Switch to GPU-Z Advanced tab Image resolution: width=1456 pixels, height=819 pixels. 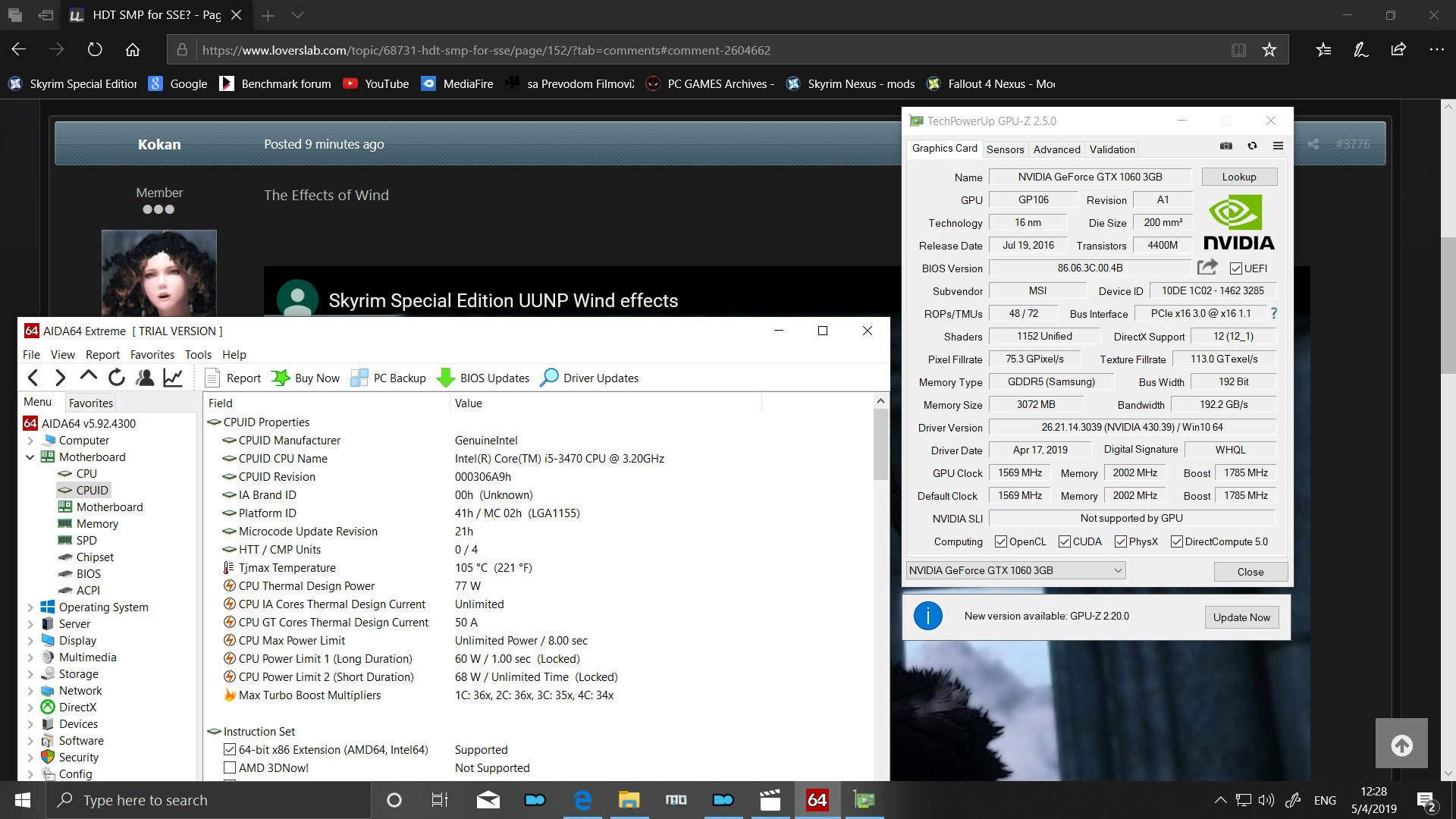[x=1056, y=149]
